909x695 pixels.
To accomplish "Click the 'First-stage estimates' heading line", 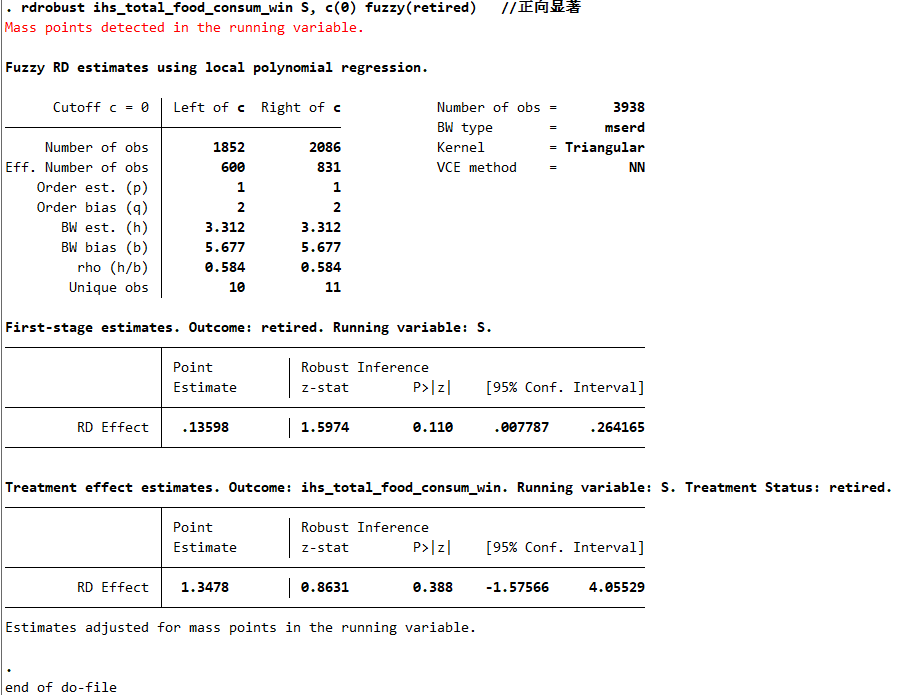I will pos(249,328).
